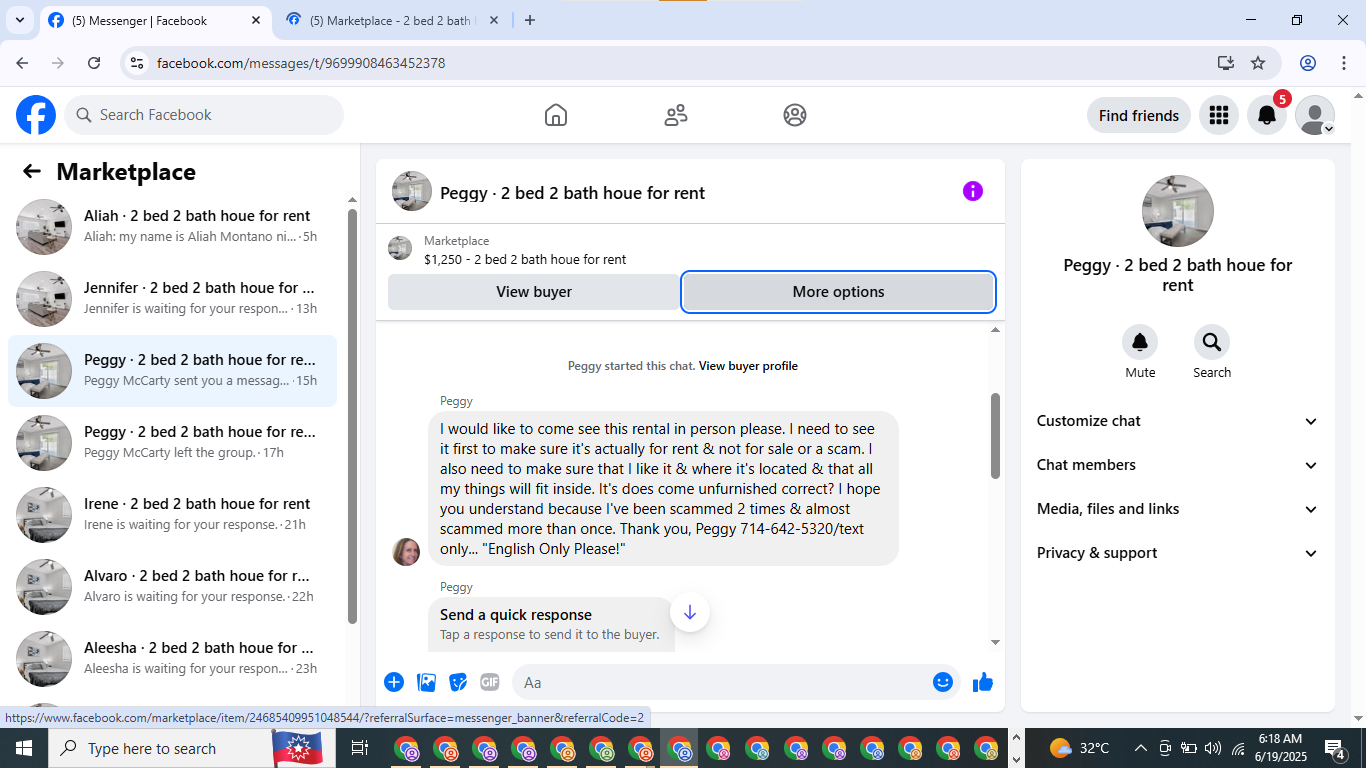Open Windows Task View

coord(360,748)
